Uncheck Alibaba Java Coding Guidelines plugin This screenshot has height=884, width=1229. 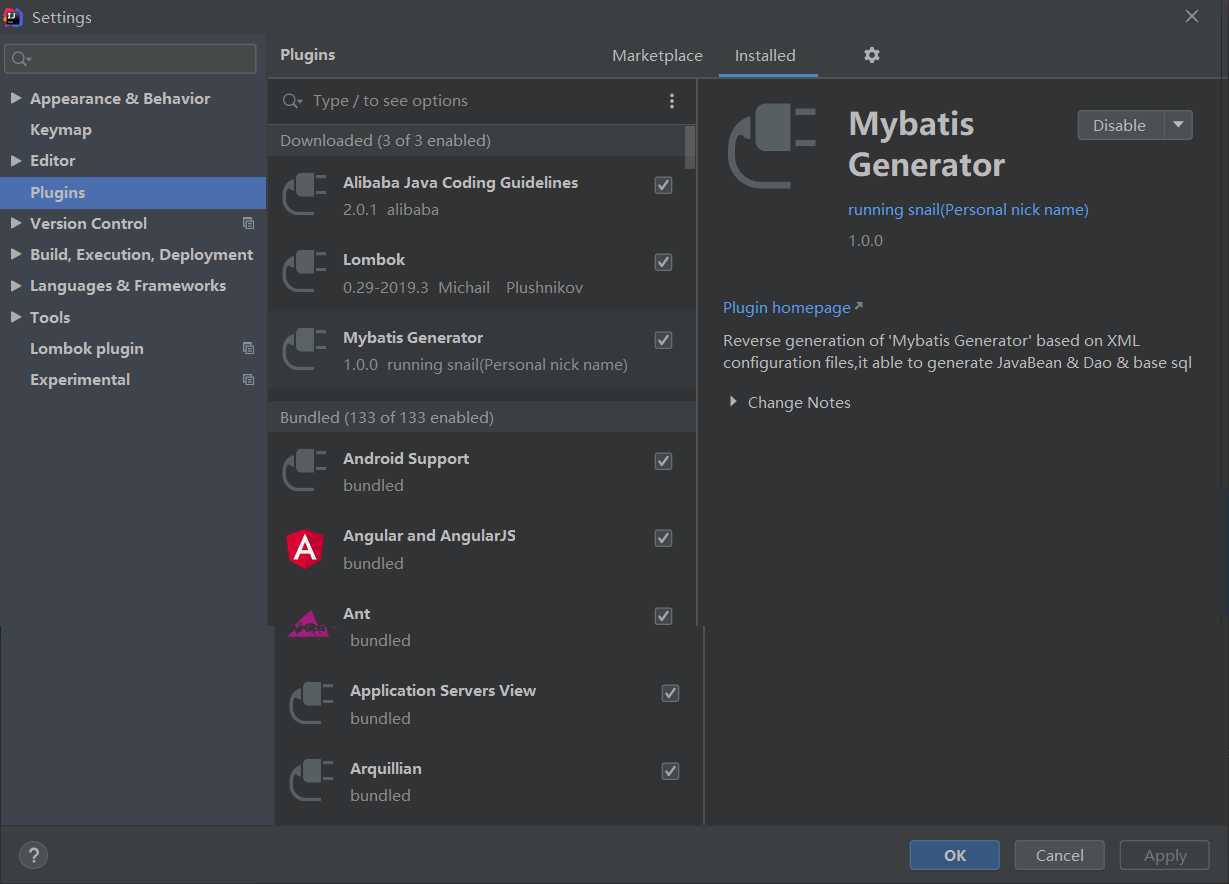(x=663, y=185)
